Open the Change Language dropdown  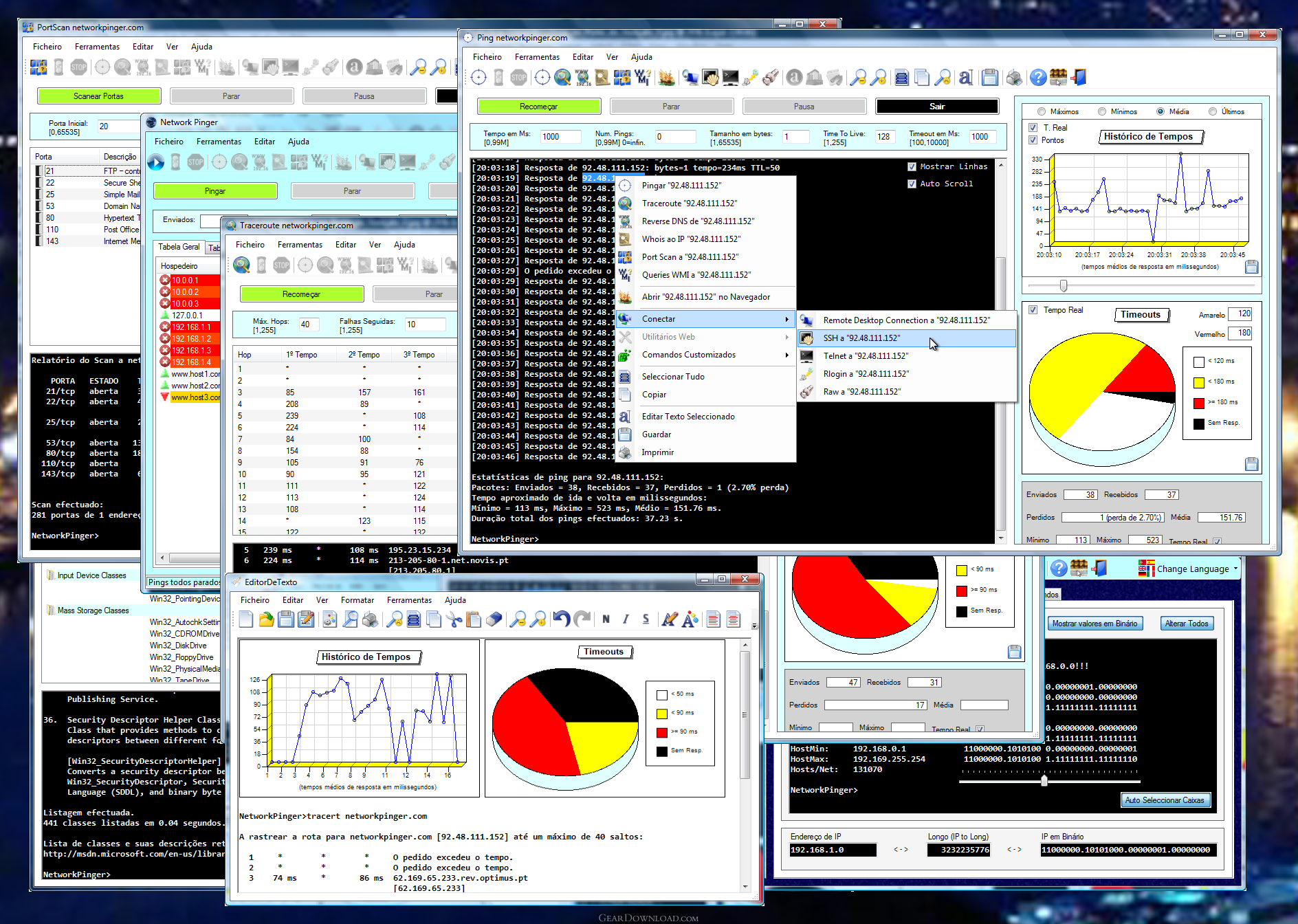coord(1189,569)
